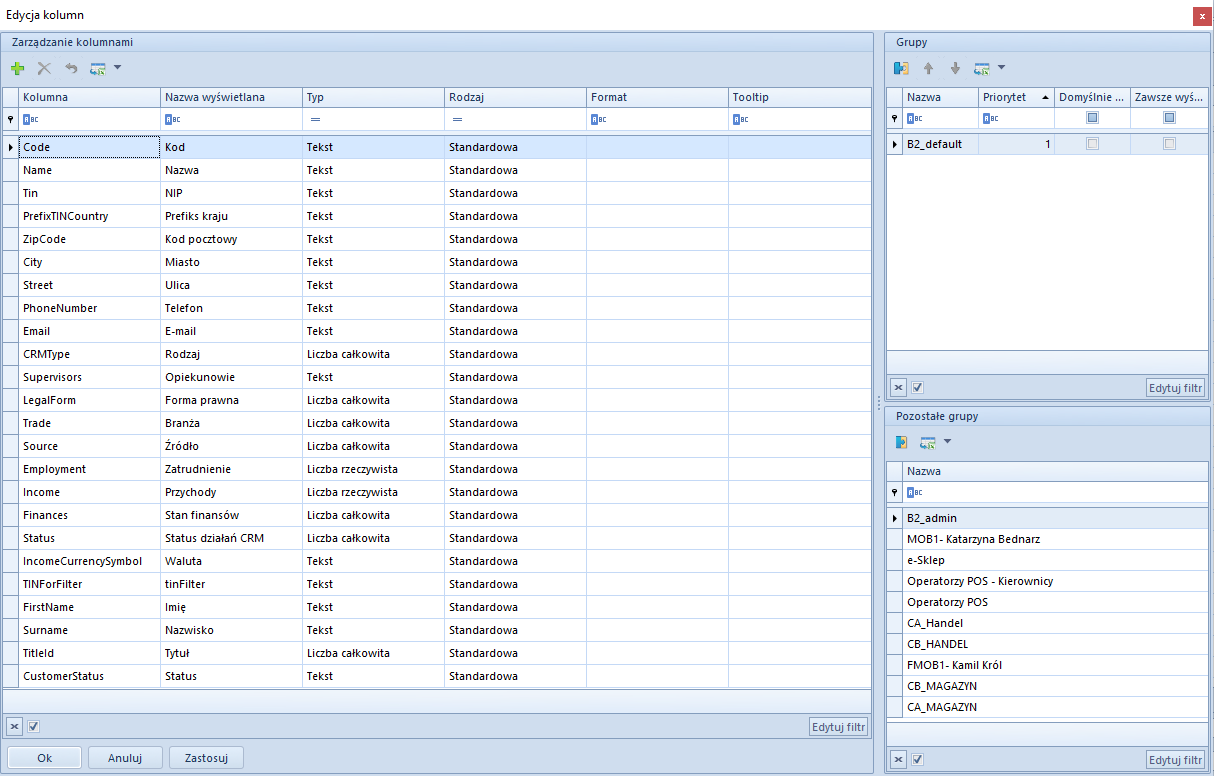Edytuj filtr button under Pozostałe grupy table
Image resolution: width=1214 pixels, height=776 pixels.
(1176, 760)
